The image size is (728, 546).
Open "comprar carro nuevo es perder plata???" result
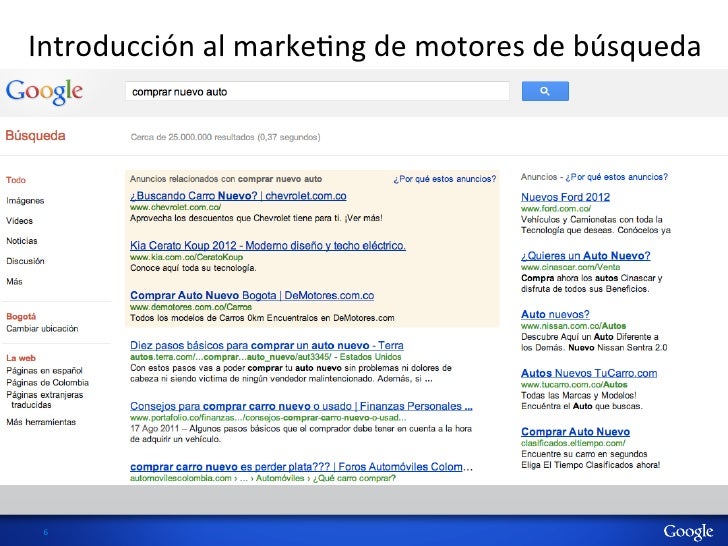point(301,467)
